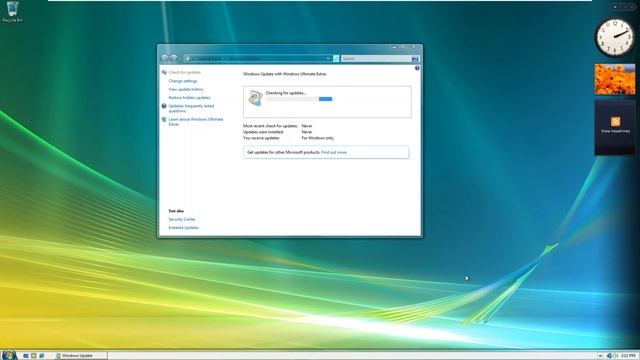Click the third quick launch icon
Image resolution: width=640 pixels, height=360 pixels.
click(42, 356)
